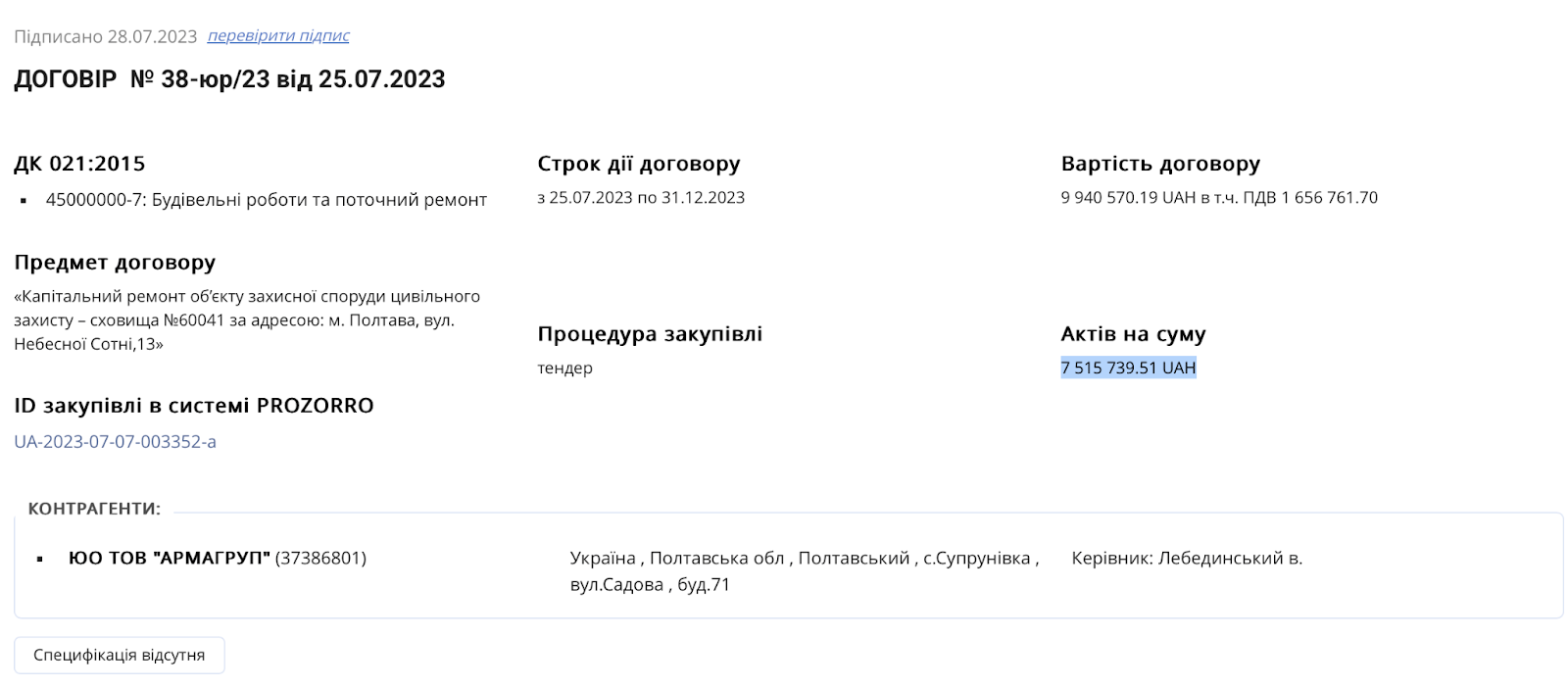The width and height of the screenshot is (1568, 688).
Task: Click classification item 45000000-7 Будівельні роботи
Action: point(266,200)
